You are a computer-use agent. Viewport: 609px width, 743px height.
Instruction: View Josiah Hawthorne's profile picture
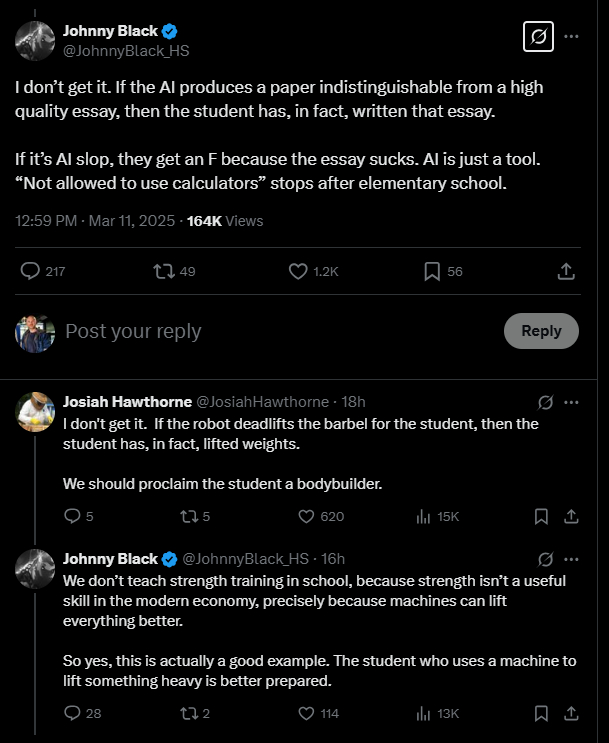click(x=35, y=410)
